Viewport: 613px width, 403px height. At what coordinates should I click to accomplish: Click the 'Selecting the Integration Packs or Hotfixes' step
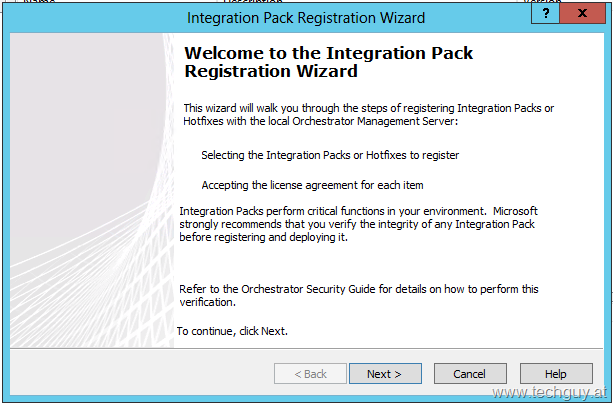tap(330, 155)
